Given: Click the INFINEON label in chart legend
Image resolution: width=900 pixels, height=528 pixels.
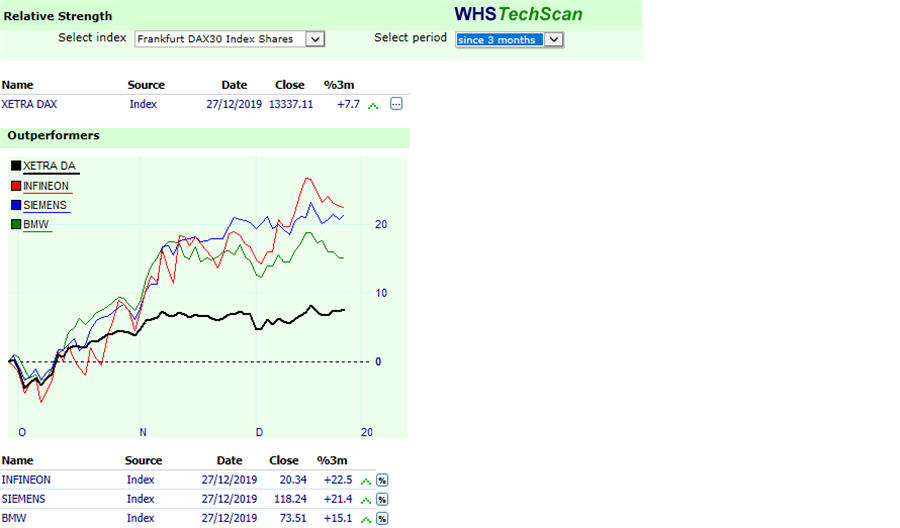Looking at the screenshot, I should tap(46, 186).
